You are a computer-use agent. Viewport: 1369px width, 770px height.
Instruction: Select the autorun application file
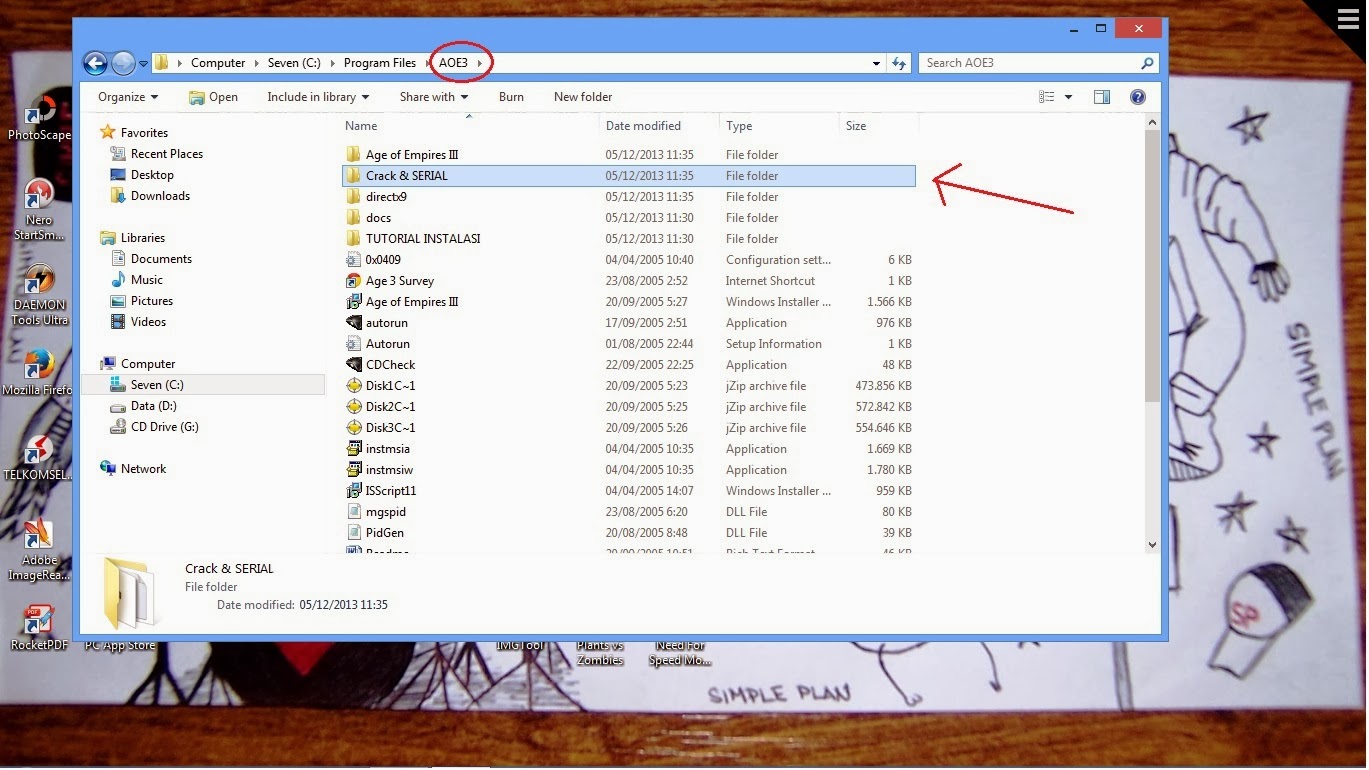[628, 323]
